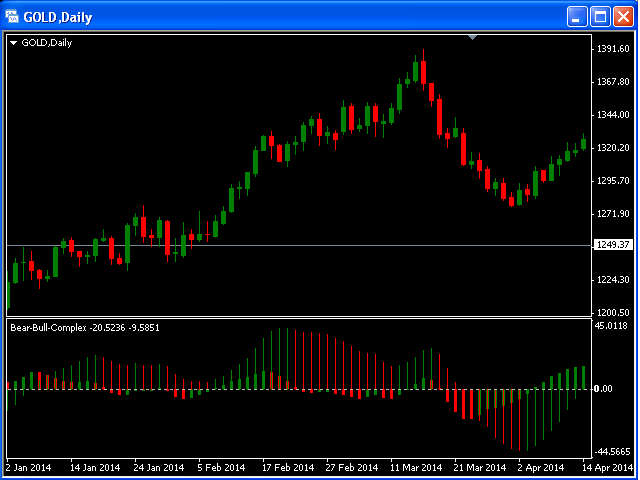Select the highest red candle near 1391.60

pos(424,72)
